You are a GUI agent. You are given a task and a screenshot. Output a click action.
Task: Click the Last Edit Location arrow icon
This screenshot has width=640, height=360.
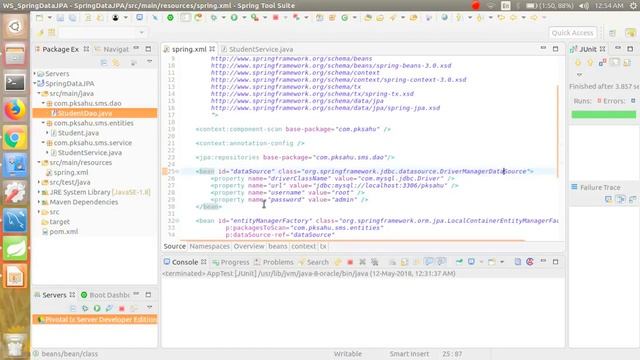click(501, 18)
